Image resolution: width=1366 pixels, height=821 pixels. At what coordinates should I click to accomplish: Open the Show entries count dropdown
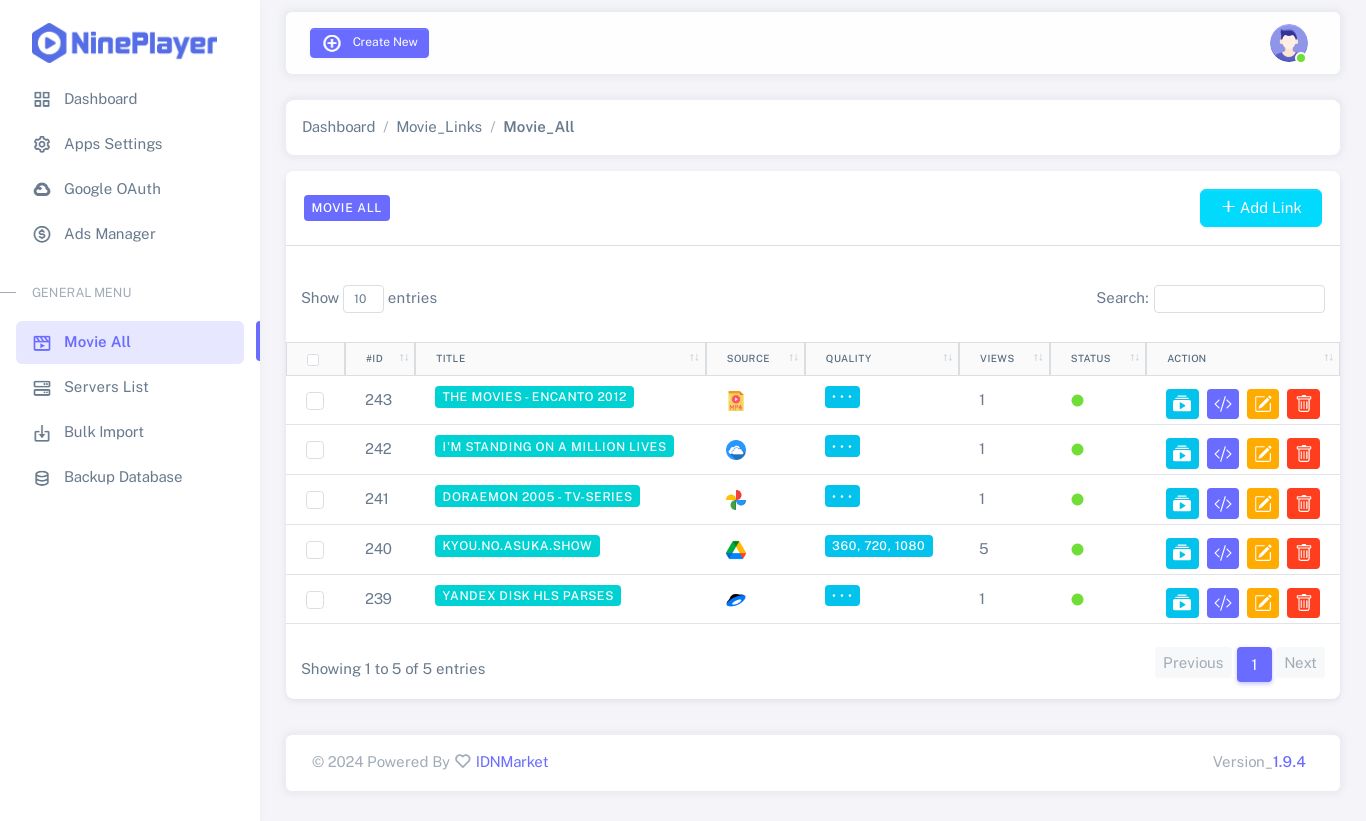click(363, 299)
